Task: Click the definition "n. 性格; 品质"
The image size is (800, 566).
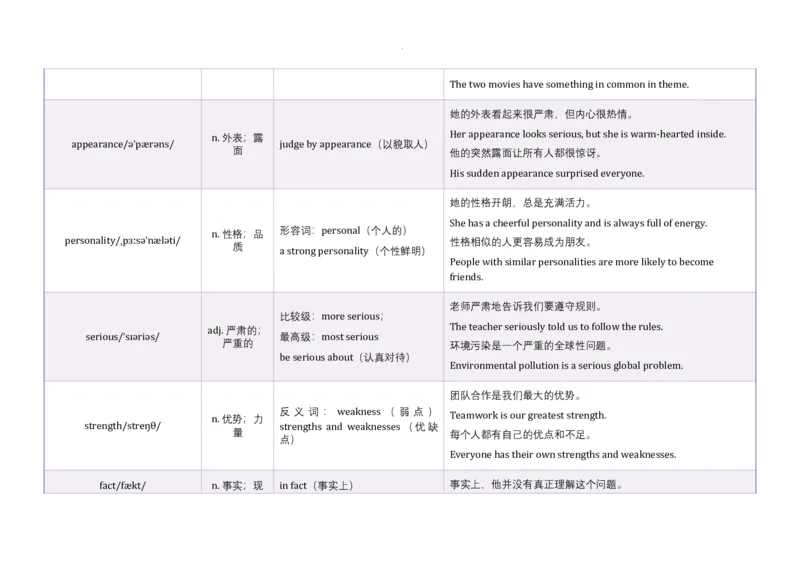Action: point(237,240)
